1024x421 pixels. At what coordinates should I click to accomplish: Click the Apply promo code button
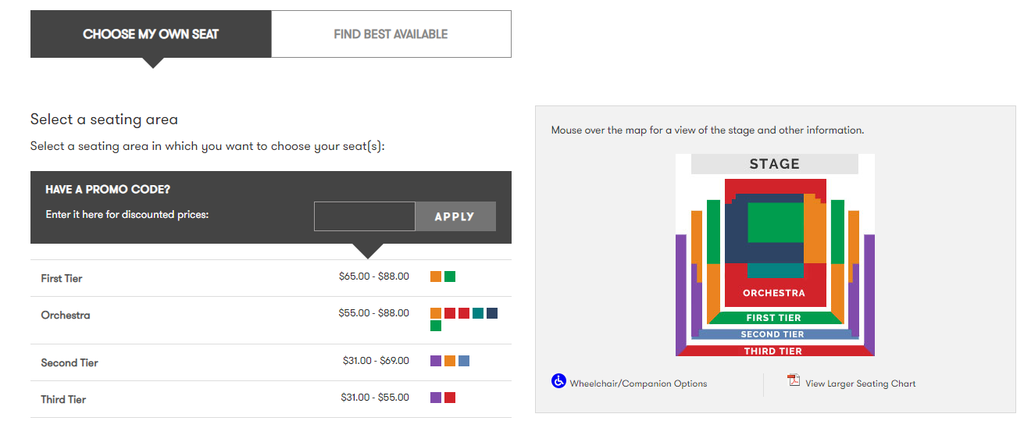[455, 217]
